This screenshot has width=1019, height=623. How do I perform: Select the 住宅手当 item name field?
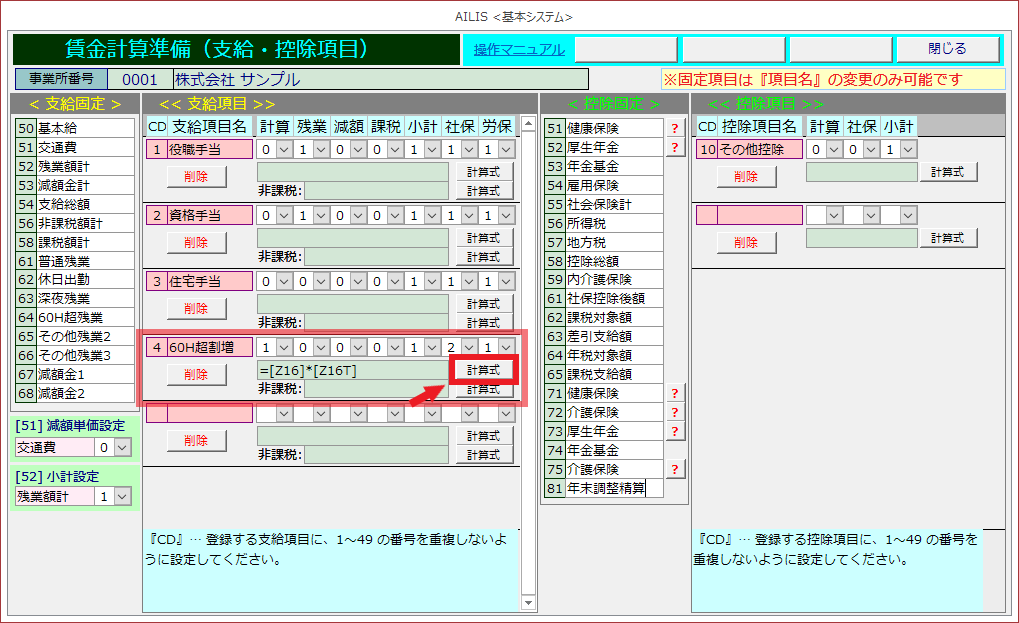[x=208, y=281]
